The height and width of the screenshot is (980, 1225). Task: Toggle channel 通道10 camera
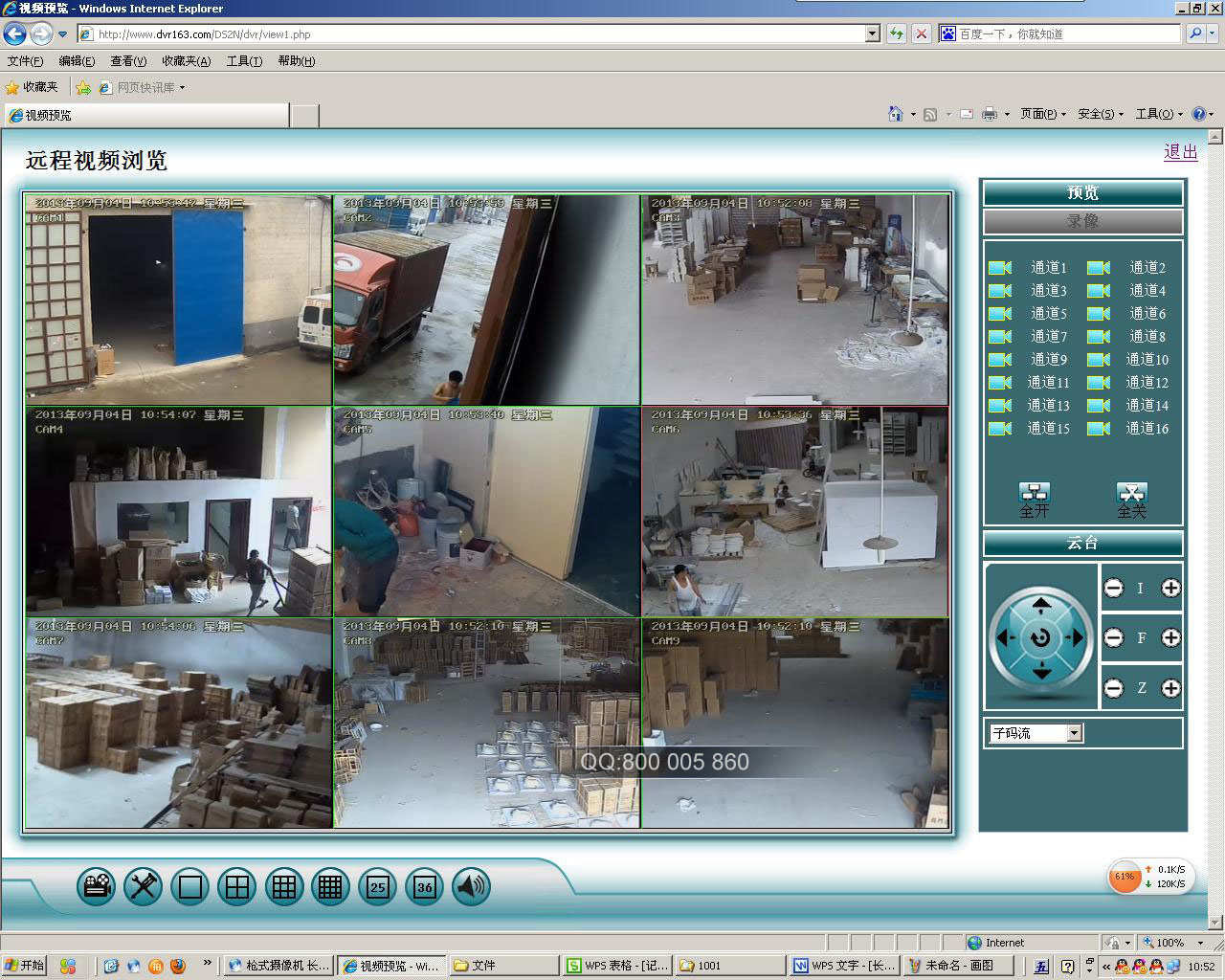(x=1099, y=360)
